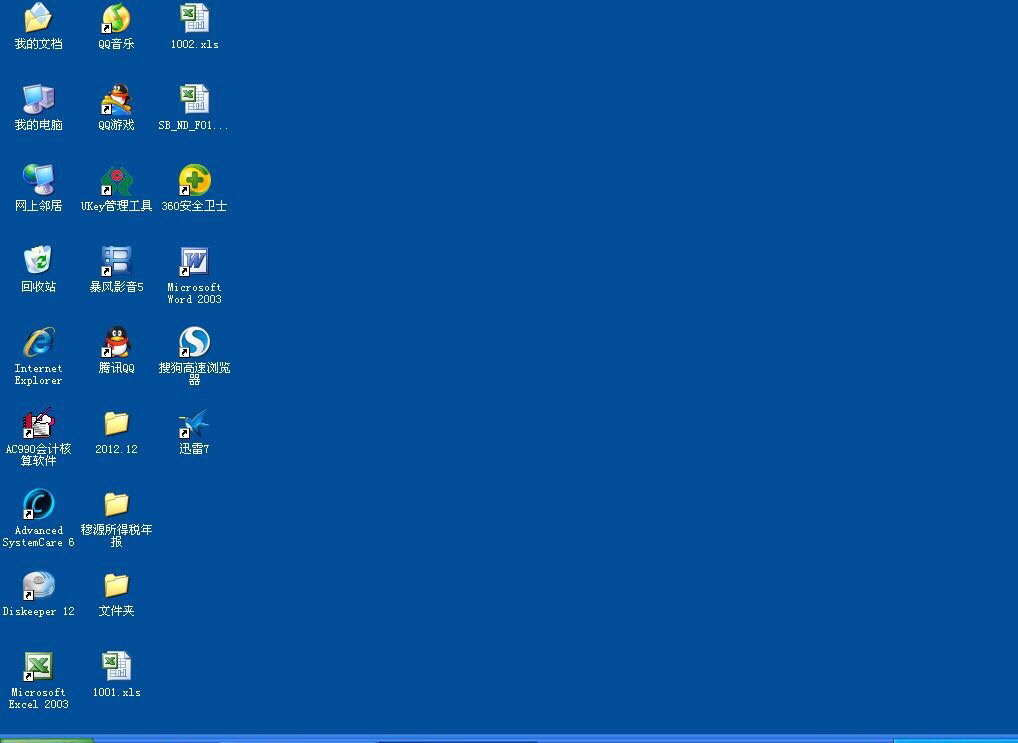Launch the QQ音乐 shortcut
The height and width of the screenshot is (743, 1018).
tap(116, 18)
